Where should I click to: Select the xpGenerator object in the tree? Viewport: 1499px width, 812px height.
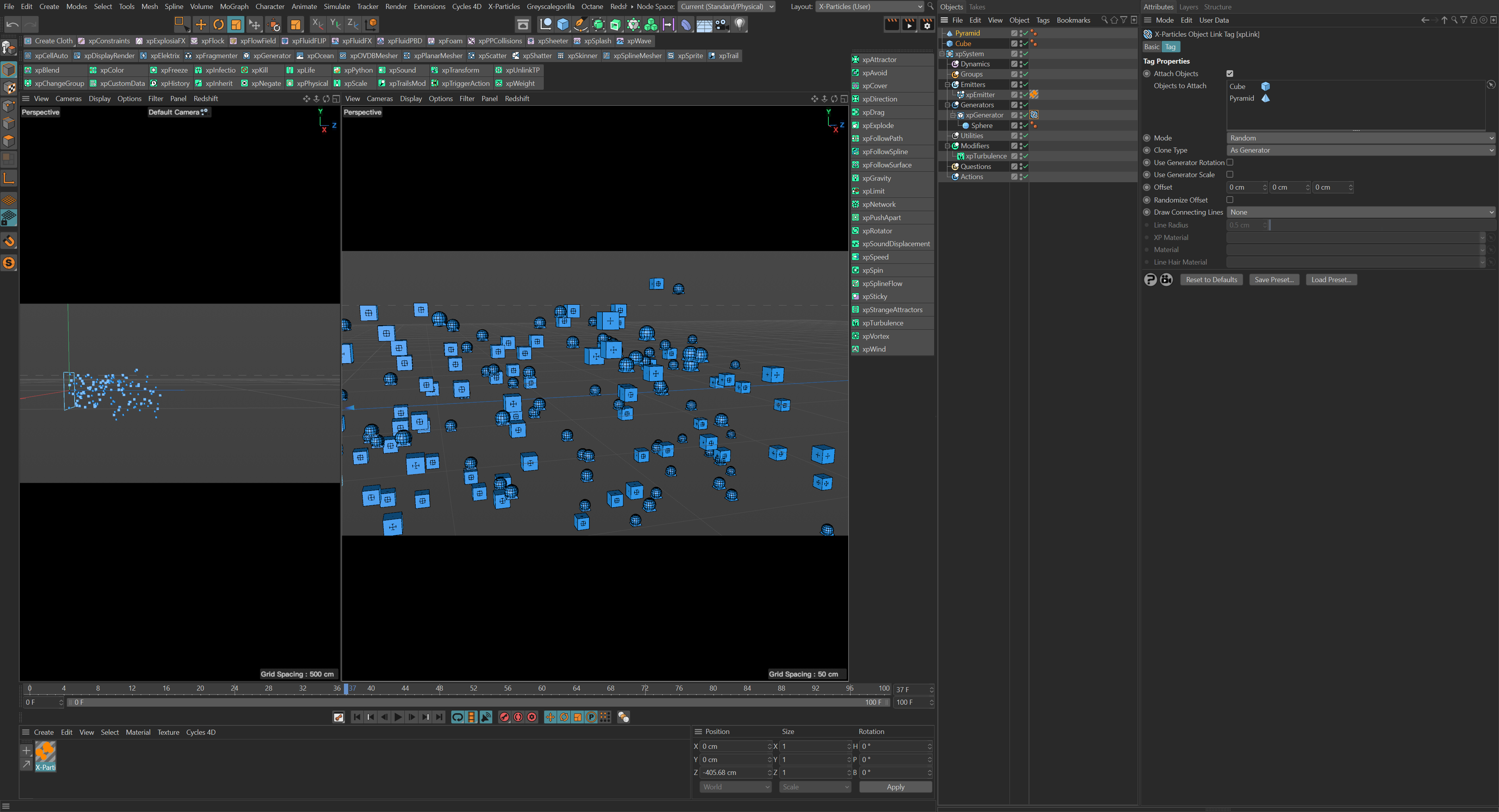(x=984, y=115)
